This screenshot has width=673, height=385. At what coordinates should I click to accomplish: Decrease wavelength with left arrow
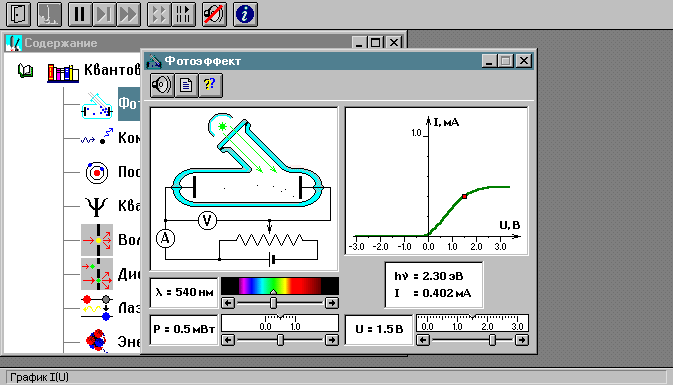[228, 303]
